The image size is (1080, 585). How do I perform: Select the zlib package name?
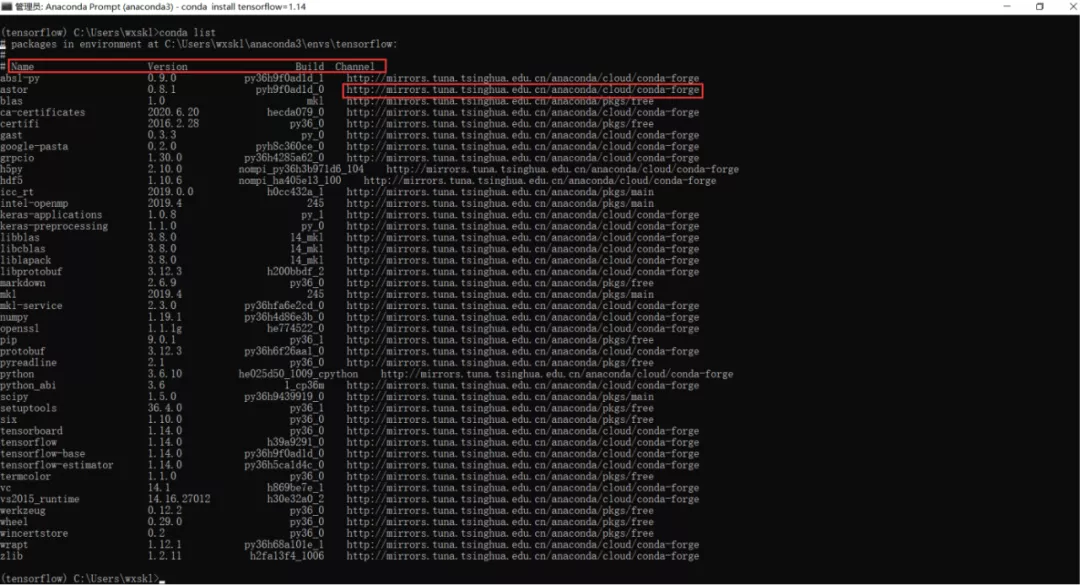coord(11,556)
